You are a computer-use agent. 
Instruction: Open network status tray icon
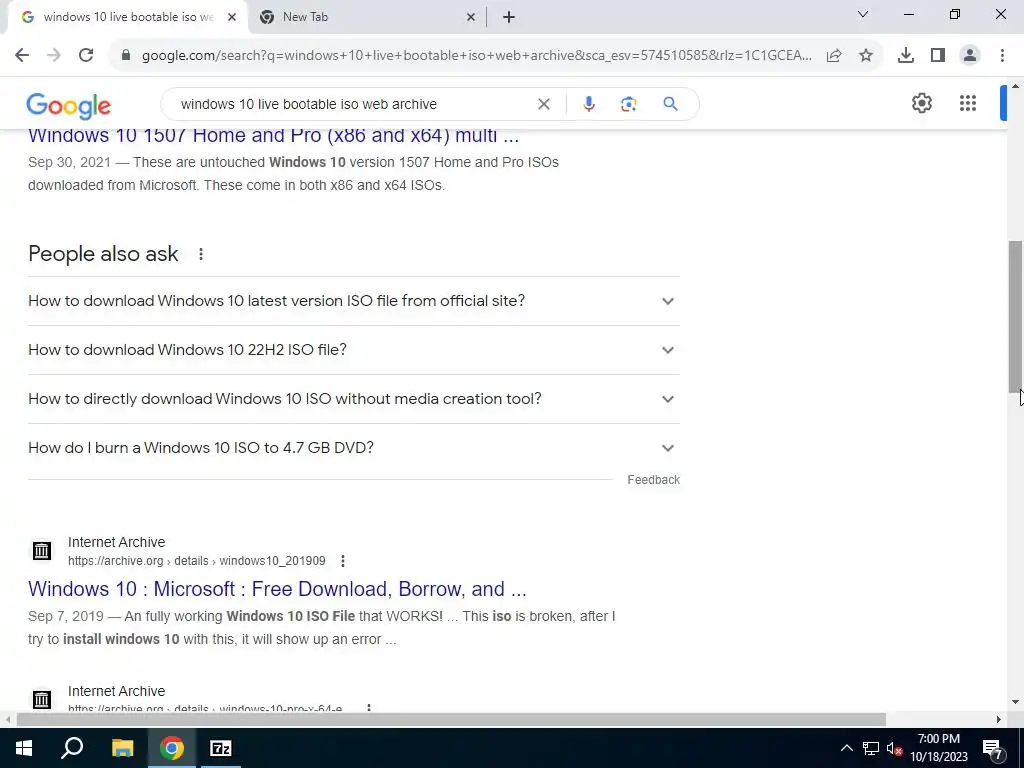click(871, 748)
